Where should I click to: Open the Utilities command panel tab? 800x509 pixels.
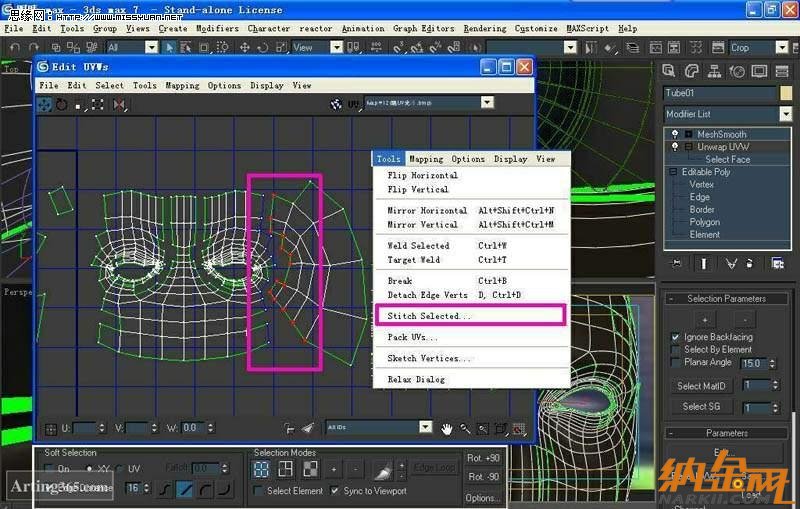tap(782, 71)
